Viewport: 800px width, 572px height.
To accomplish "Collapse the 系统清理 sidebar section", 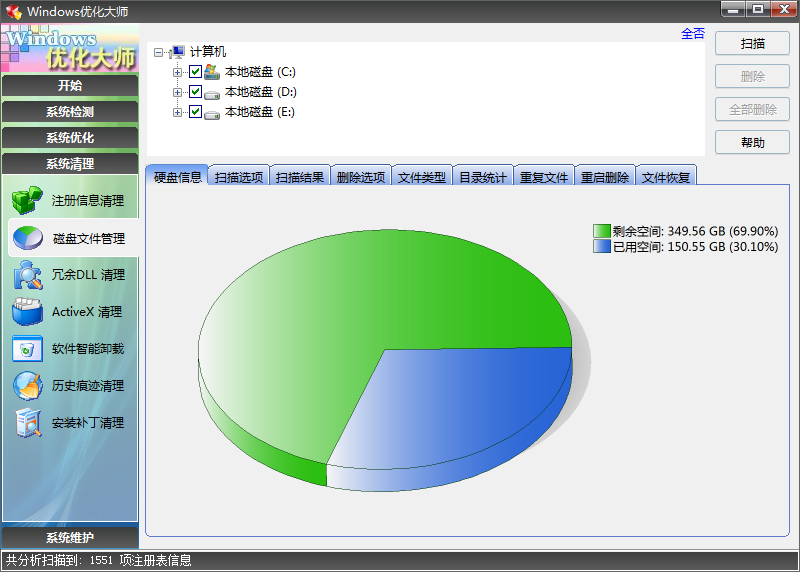I will coord(70,163).
